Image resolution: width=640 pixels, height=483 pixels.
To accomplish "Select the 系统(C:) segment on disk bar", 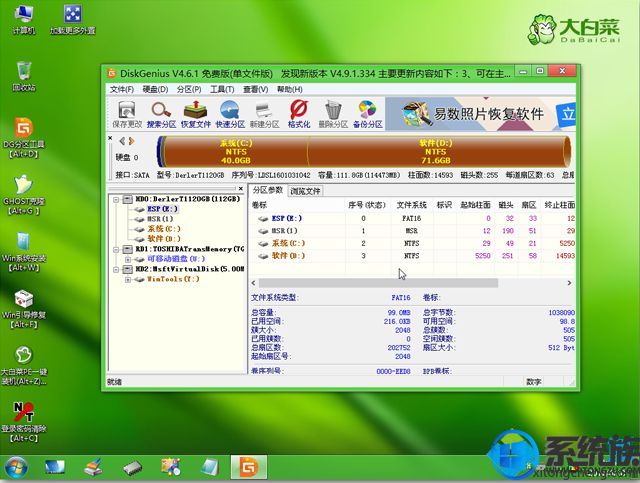I will [x=236, y=151].
